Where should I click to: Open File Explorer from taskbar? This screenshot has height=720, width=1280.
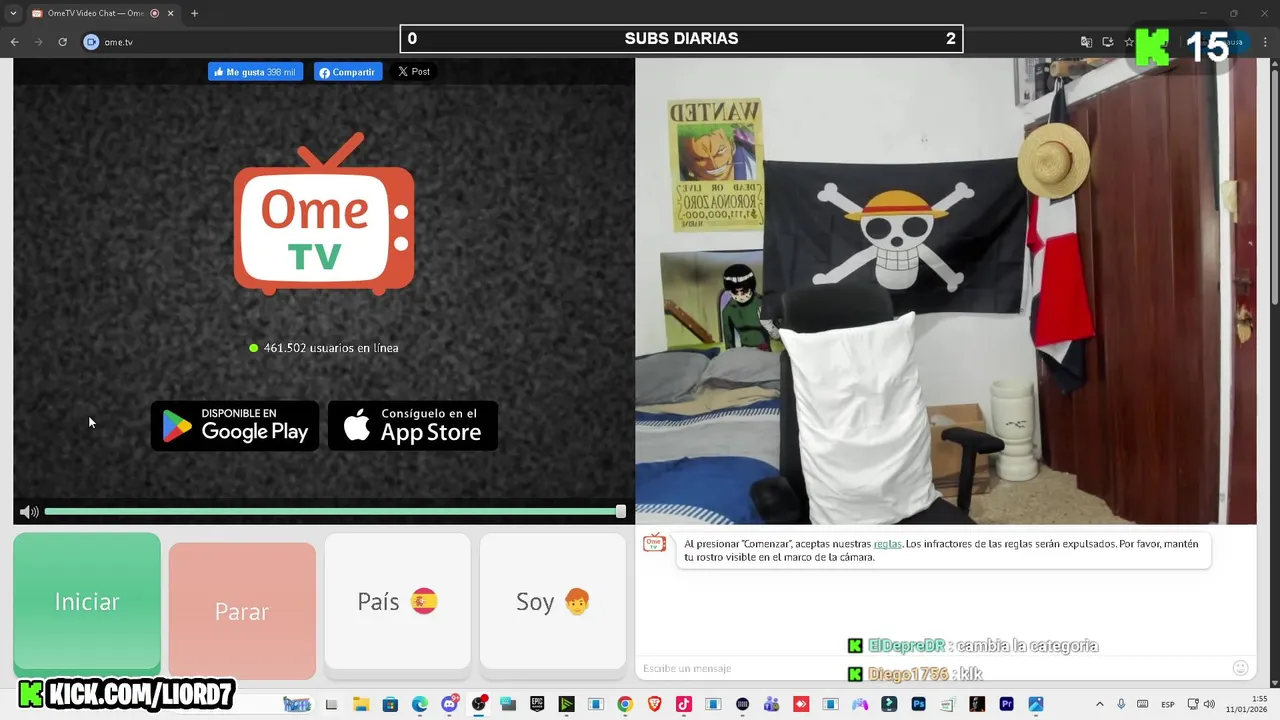coord(361,704)
